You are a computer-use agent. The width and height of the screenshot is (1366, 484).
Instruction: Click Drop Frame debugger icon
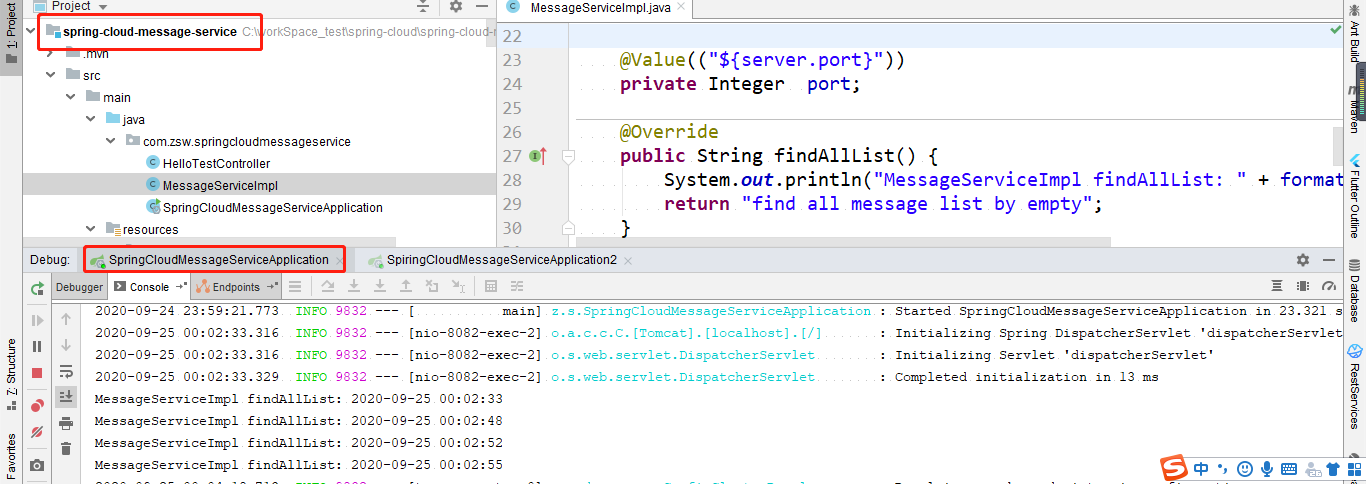coord(432,287)
